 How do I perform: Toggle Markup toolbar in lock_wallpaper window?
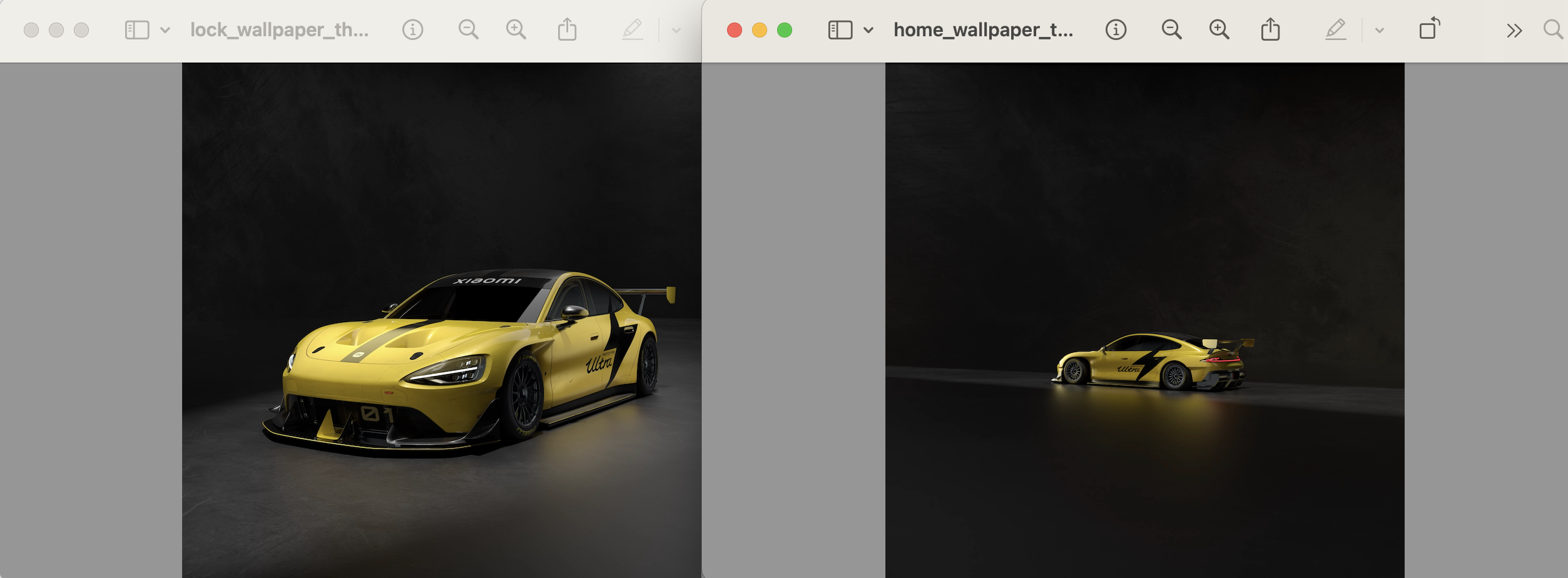tap(632, 29)
